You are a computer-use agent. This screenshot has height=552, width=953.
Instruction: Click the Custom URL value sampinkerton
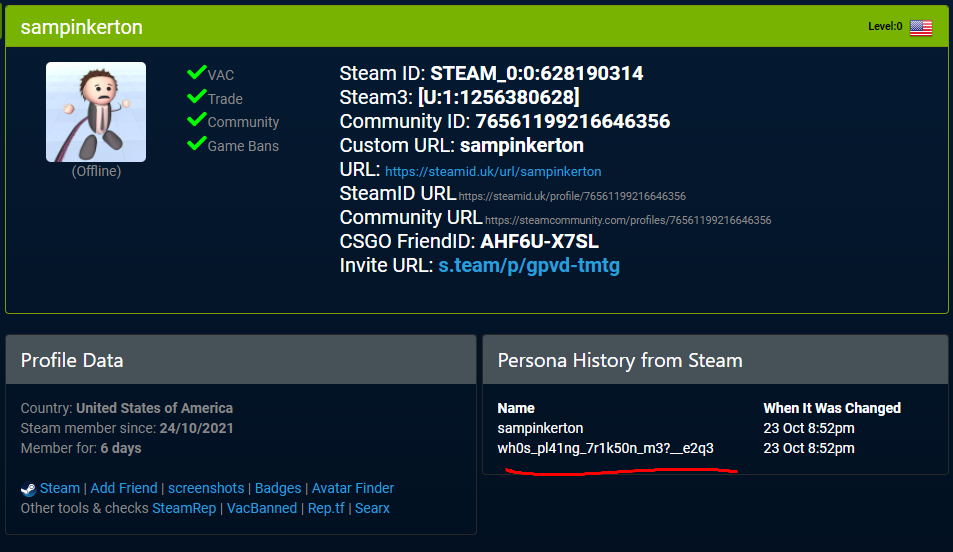[x=521, y=145]
